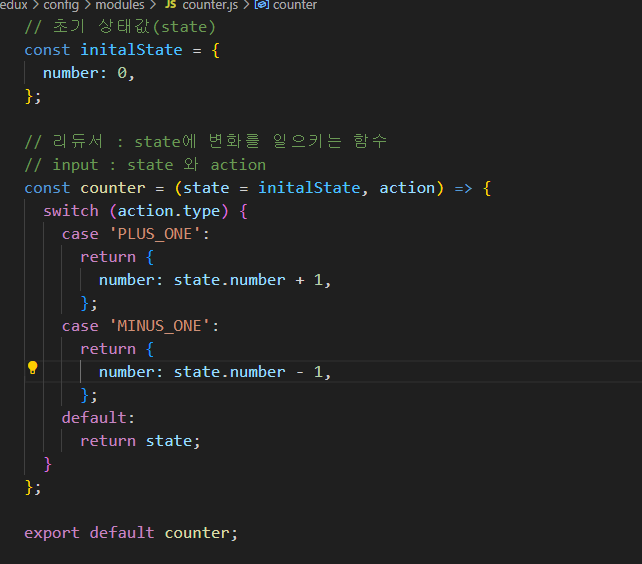
Task: Click the counter symbol icon in breadcrumb
Action: tap(262, 5)
